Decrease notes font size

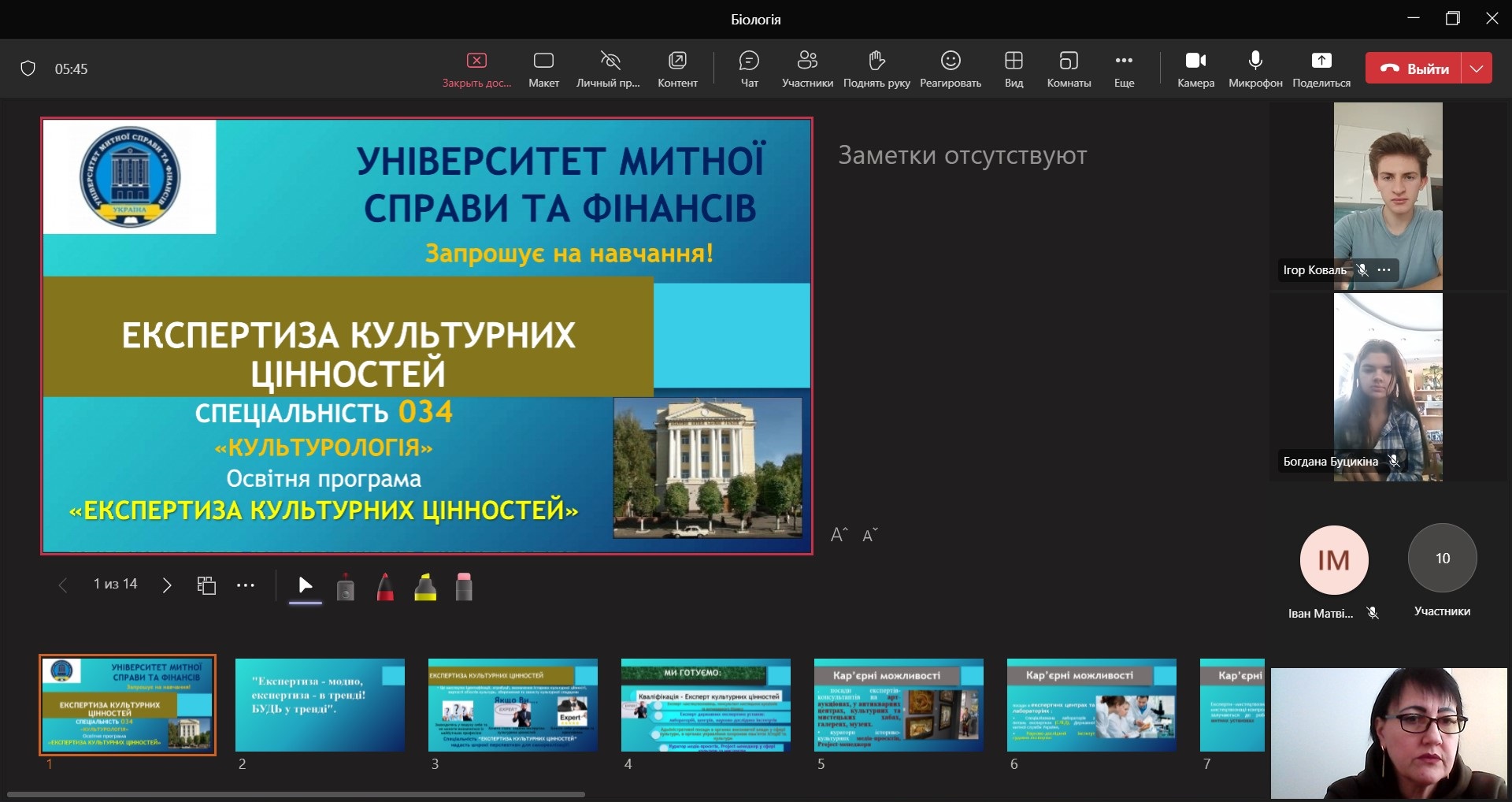(x=870, y=535)
